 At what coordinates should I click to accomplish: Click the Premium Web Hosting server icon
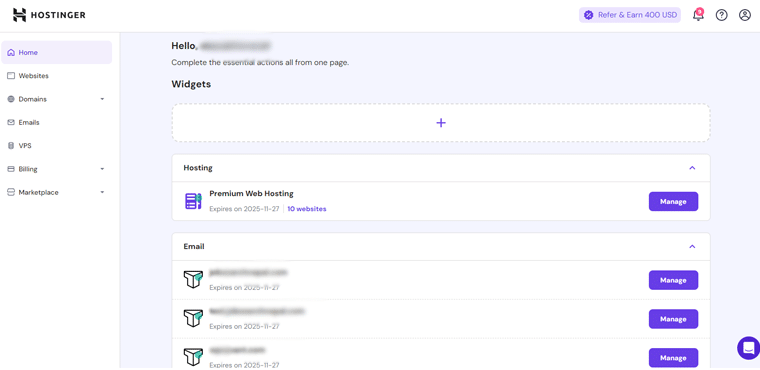click(193, 201)
